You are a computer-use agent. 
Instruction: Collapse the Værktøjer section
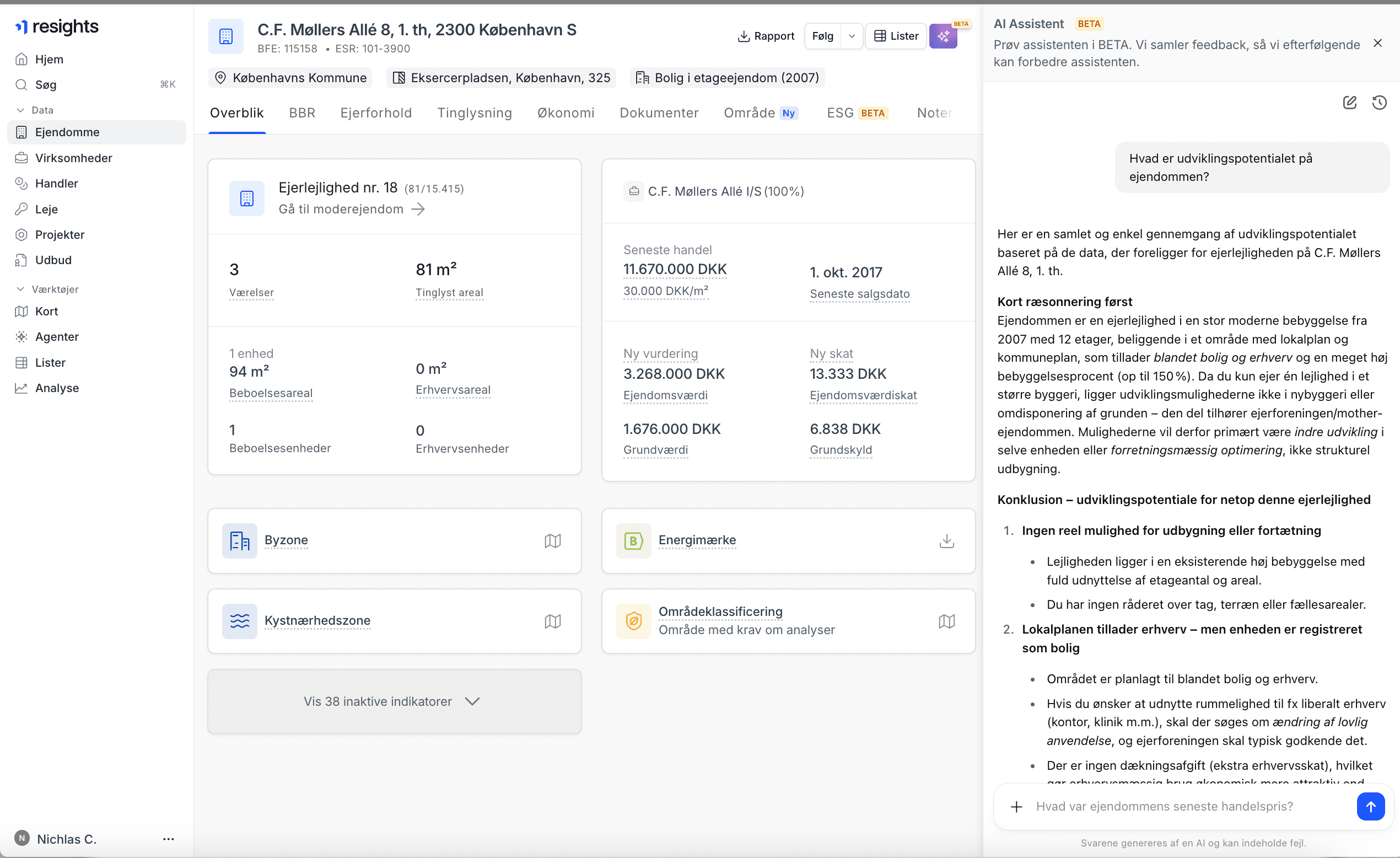coord(47,289)
